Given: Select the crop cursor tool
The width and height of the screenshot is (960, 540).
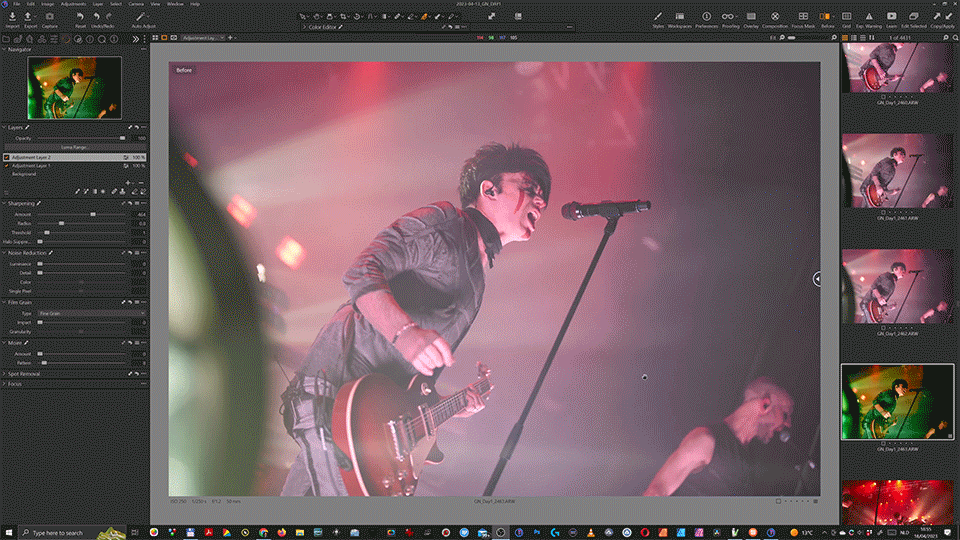Looking at the screenshot, I should pyautogui.click(x=343, y=17).
